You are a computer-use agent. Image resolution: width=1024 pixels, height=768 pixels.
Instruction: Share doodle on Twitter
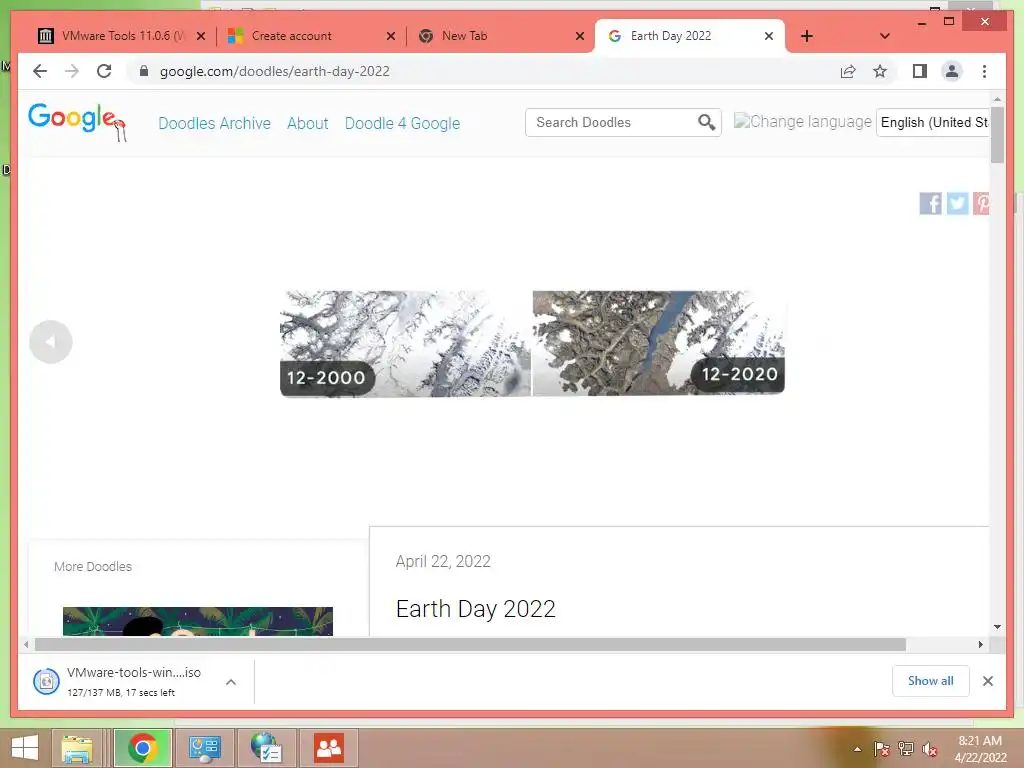tap(957, 203)
